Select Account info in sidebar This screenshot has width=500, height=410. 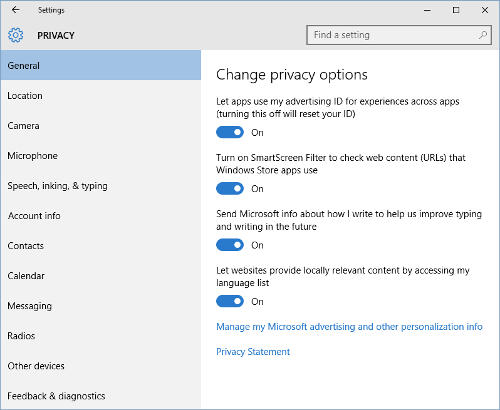[101, 216]
